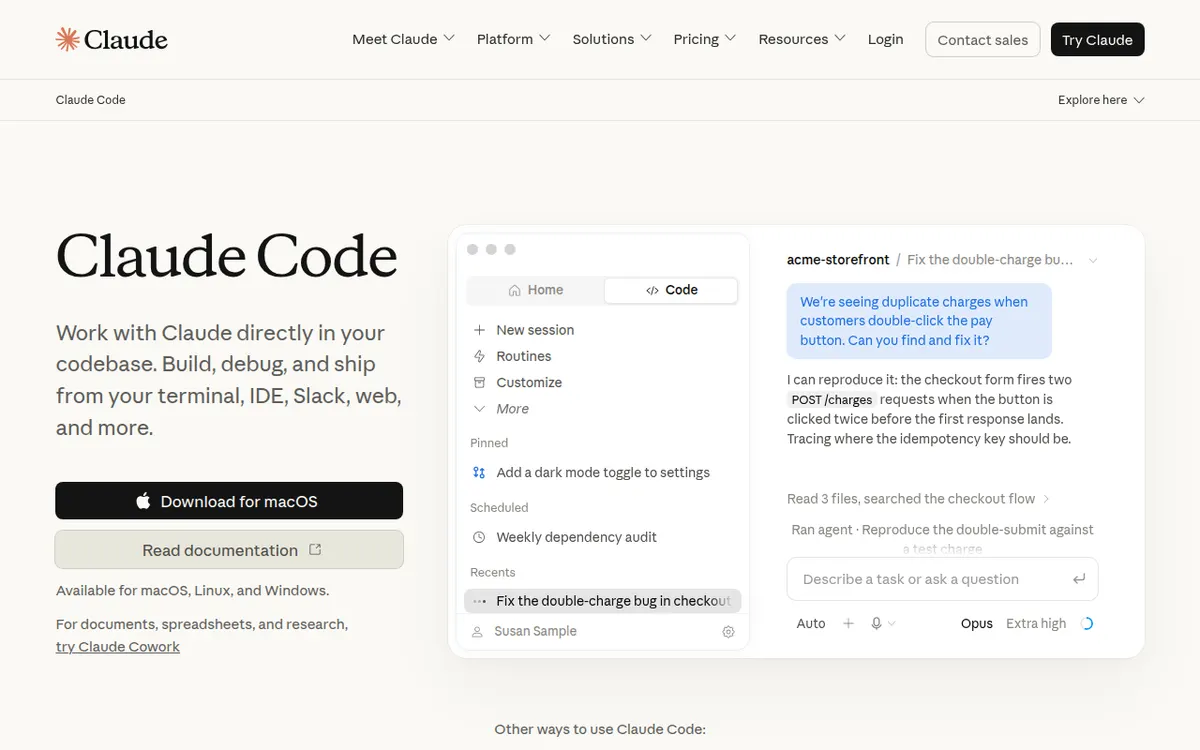Click the acme-storefront project name
This screenshot has width=1200, height=750.
coord(838,260)
